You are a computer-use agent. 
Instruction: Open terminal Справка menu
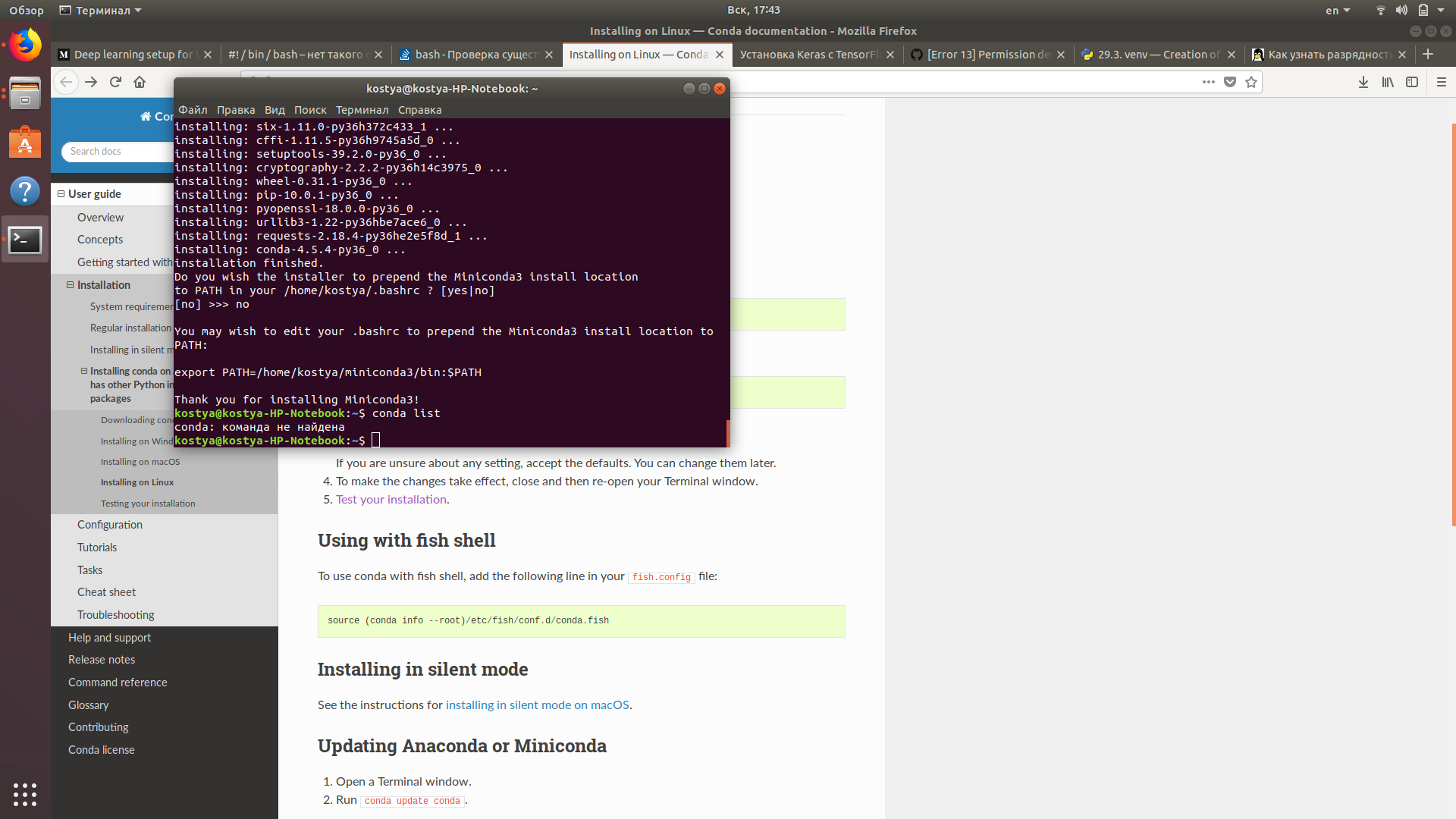[x=419, y=110]
